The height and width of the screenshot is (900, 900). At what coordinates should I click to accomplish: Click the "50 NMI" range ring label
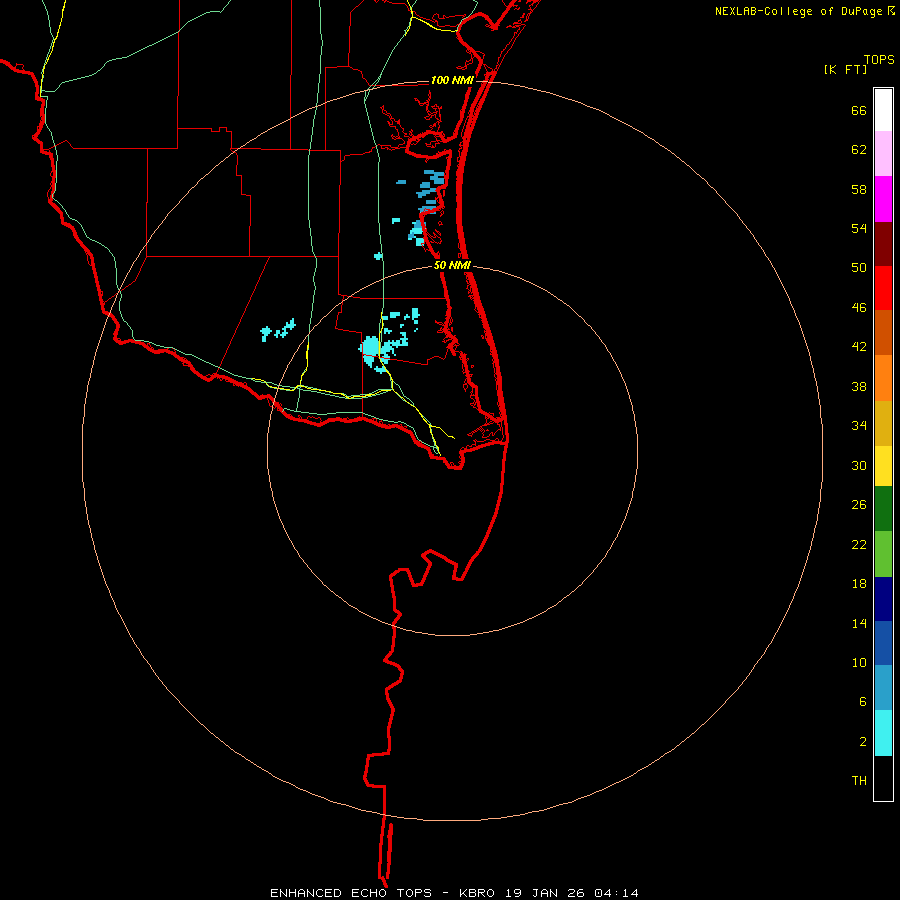[x=452, y=265]
